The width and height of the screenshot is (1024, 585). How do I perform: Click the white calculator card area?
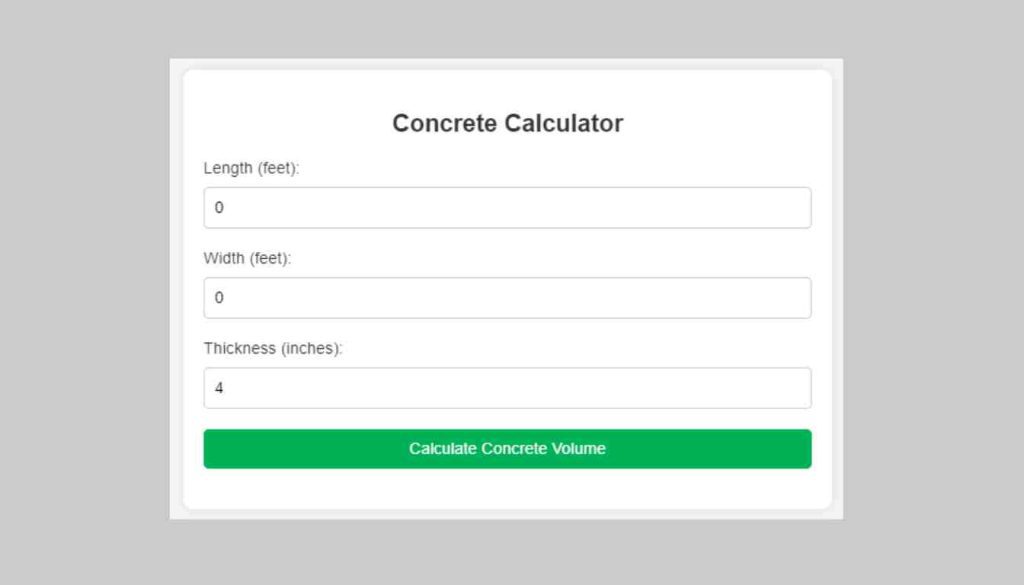pyautogui.click(x=507, y=490)
